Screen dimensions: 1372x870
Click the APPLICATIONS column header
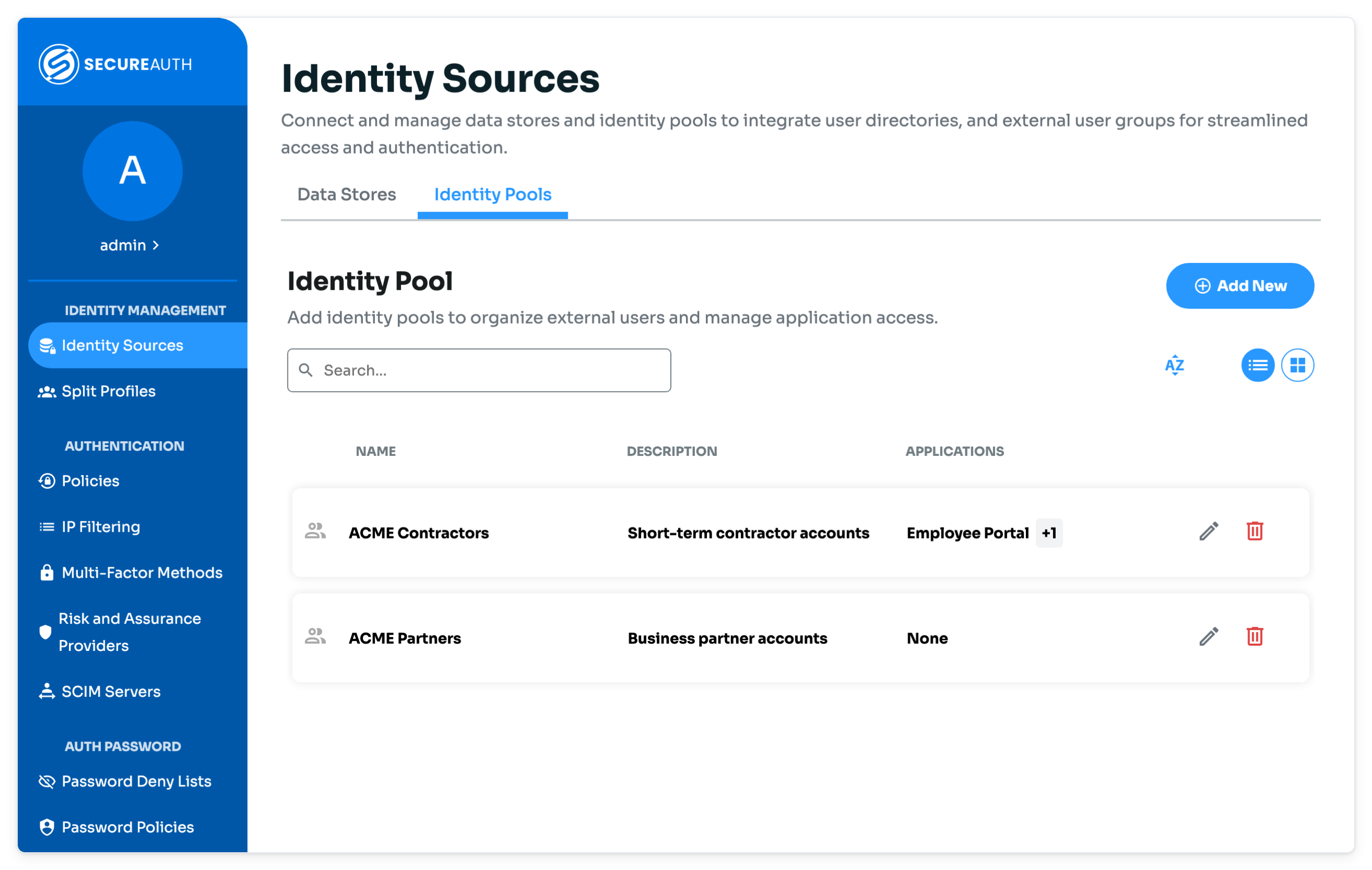[955, 451]
